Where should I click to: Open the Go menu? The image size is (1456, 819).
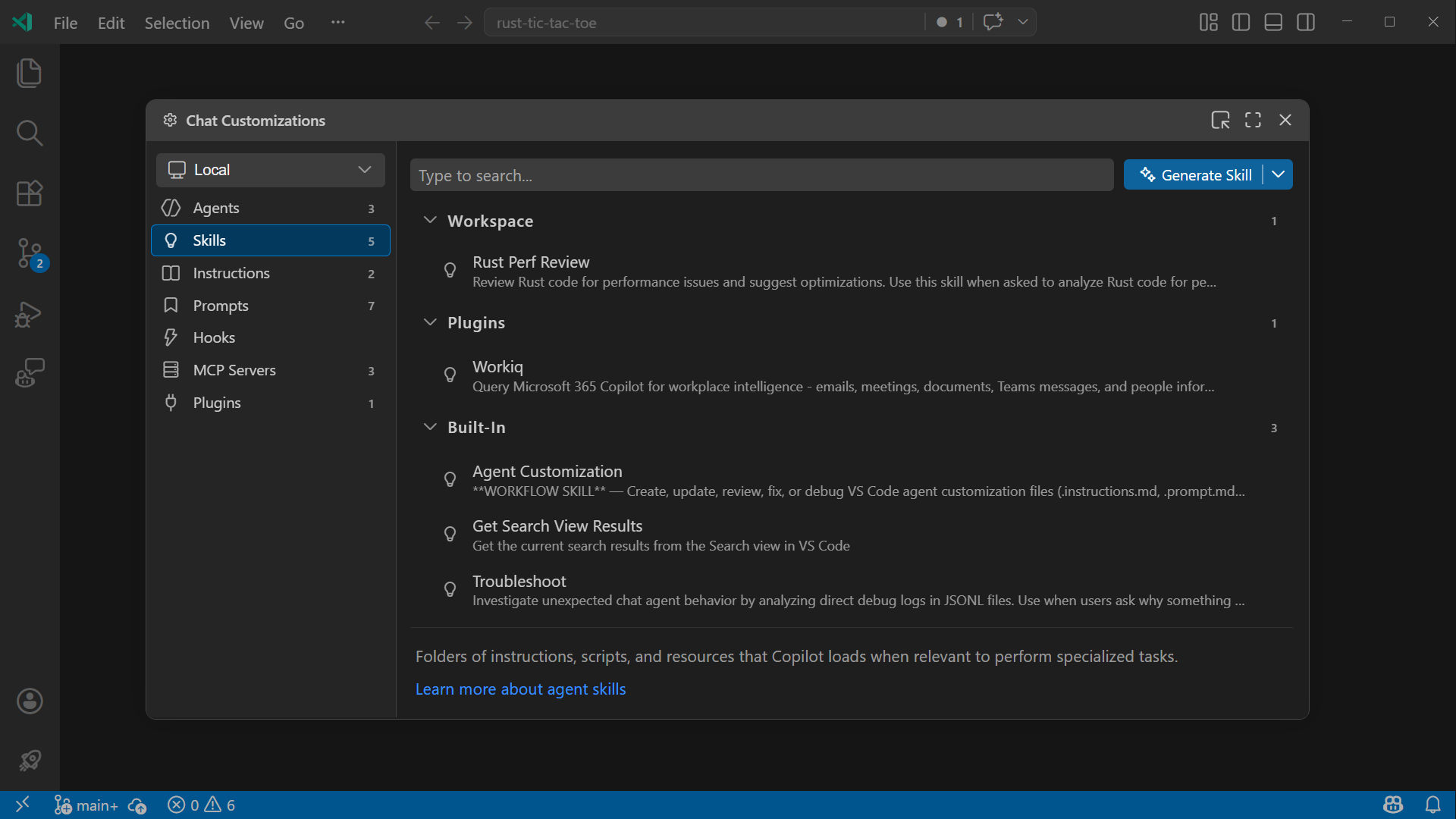(x=293, y=23)
